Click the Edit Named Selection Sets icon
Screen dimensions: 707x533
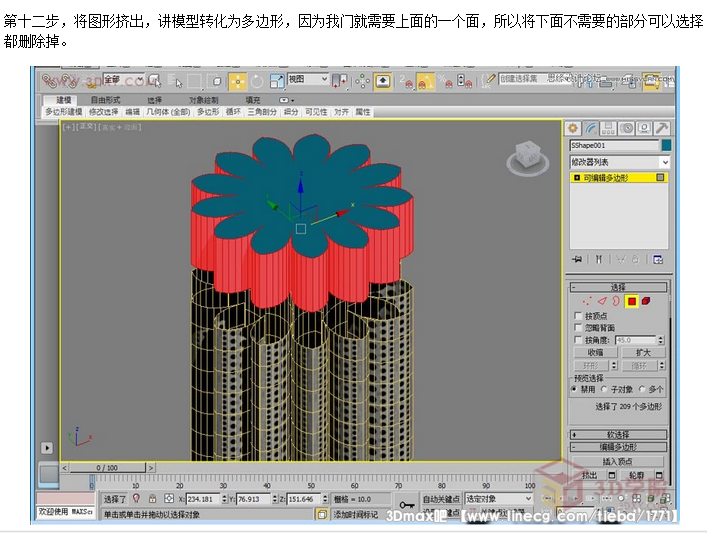pyautogui.click(x=488, y=81)
